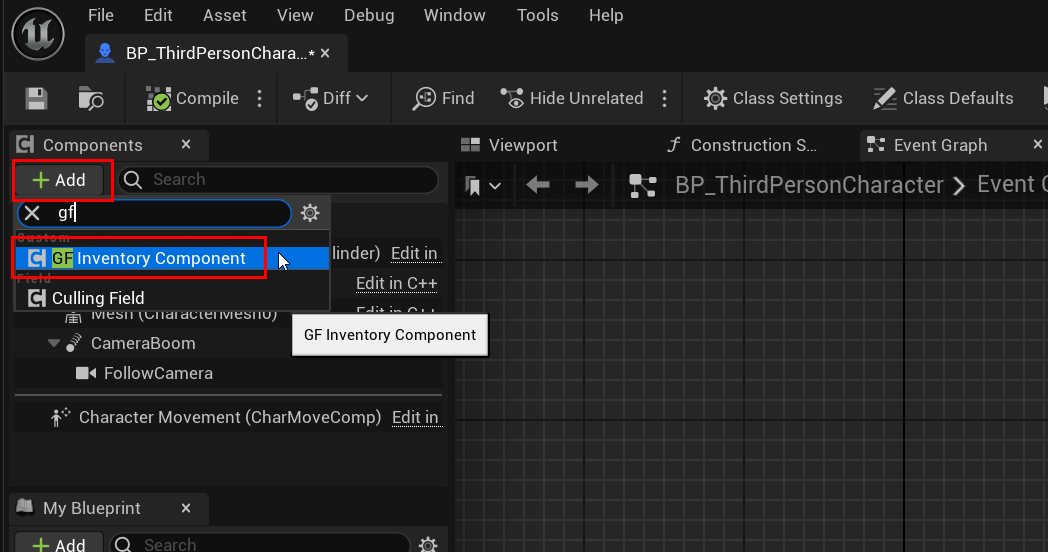Collapse the CameraBoom tree item
Image resolution: width=1048 pixels, height=552 pixels.
click(x=54, y=343)
